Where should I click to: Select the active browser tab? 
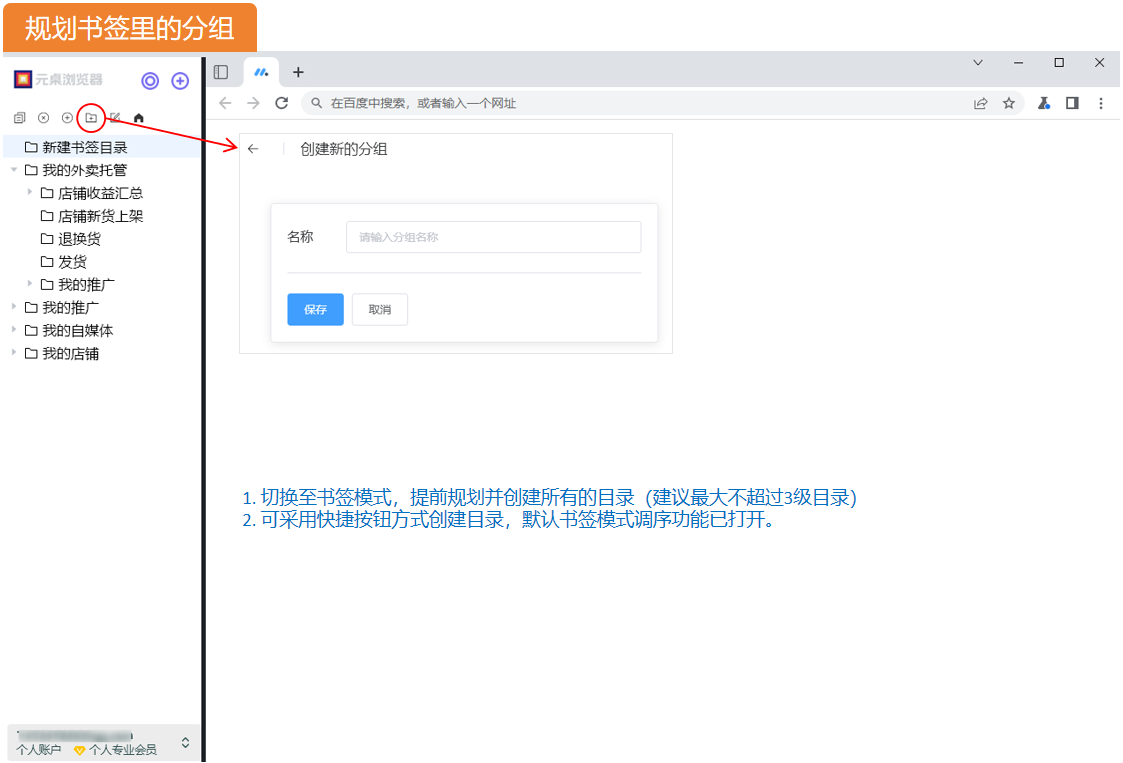click(x=261, y=72)
